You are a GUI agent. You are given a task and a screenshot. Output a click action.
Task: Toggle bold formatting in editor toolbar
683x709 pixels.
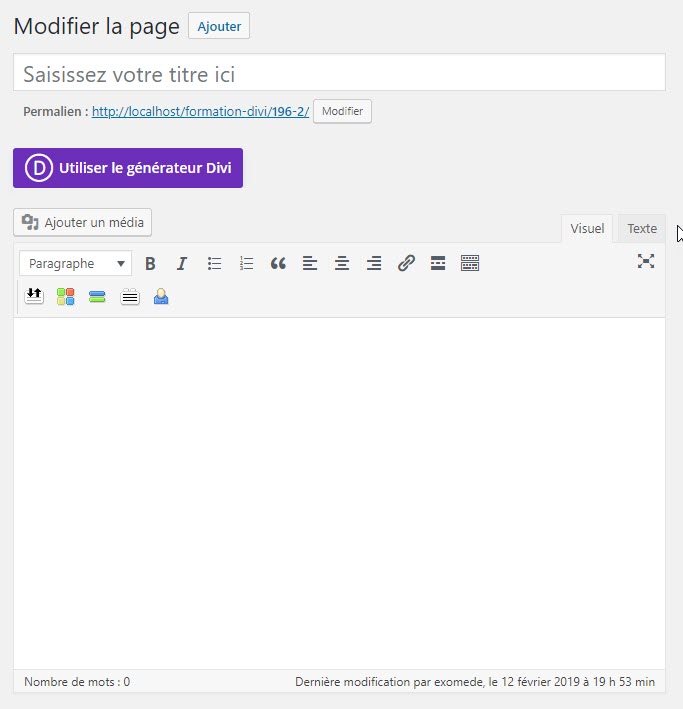click(x=150, y=264)
